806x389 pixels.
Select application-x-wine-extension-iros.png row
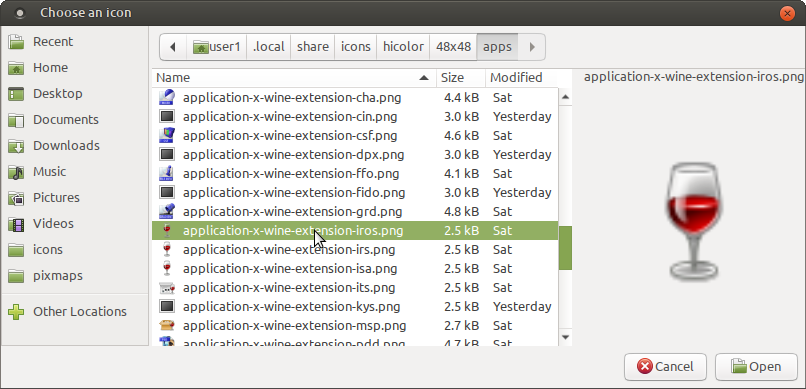point(355,230)
